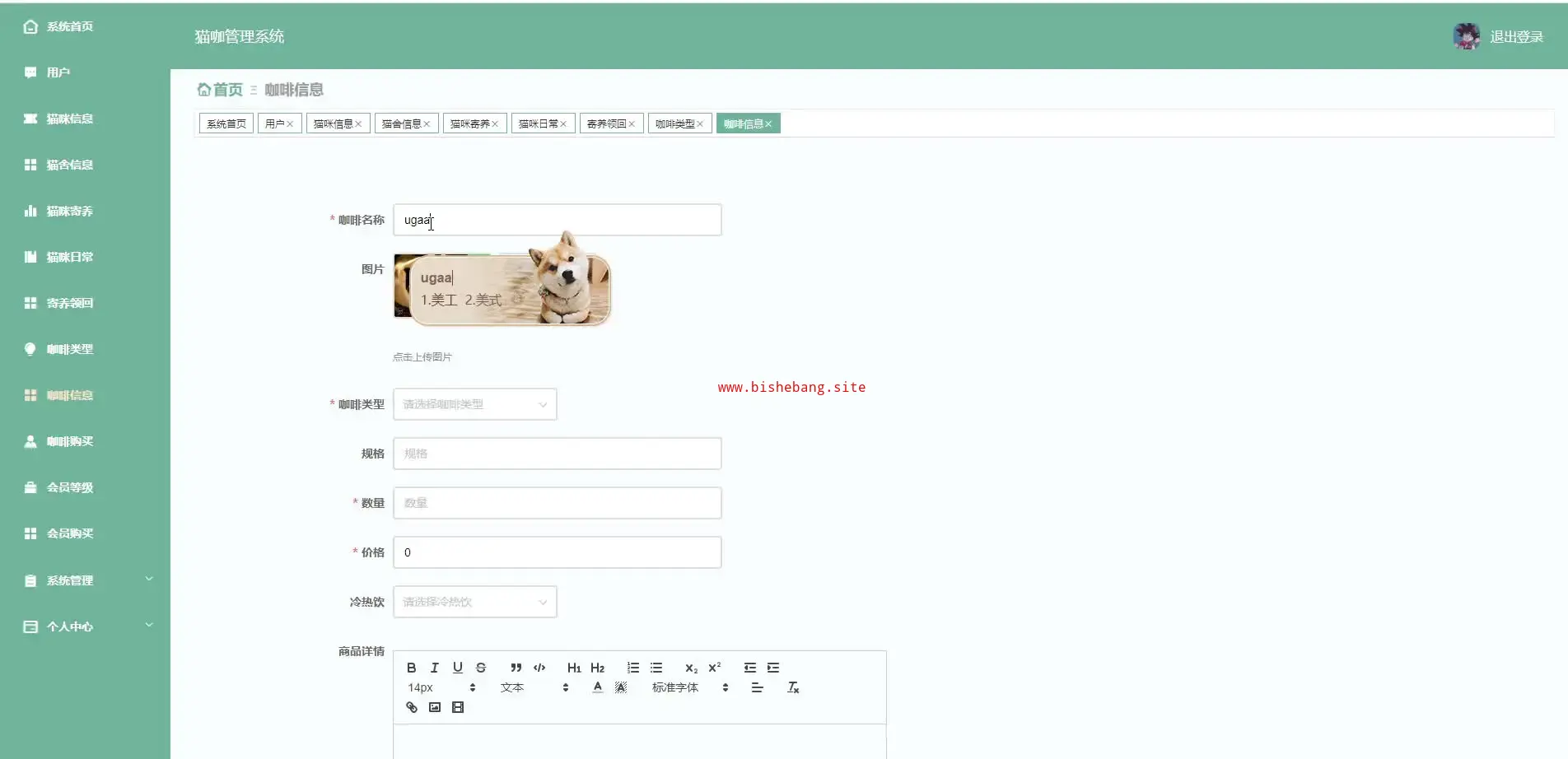Open the 文本 heading style dropdown

click(x=534, y=687)
